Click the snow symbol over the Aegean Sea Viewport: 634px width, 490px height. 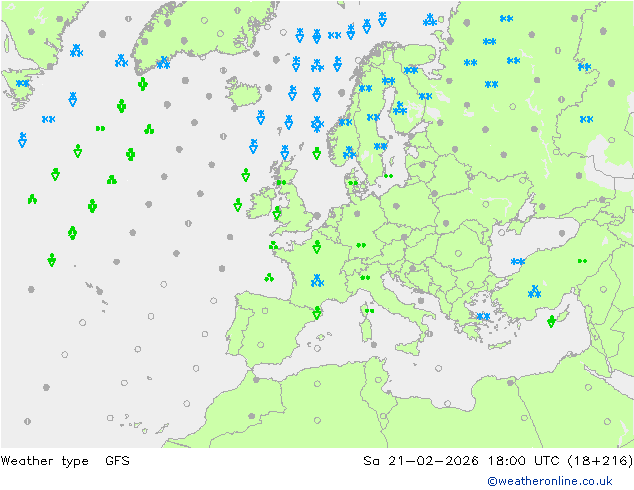coord(483,316)
